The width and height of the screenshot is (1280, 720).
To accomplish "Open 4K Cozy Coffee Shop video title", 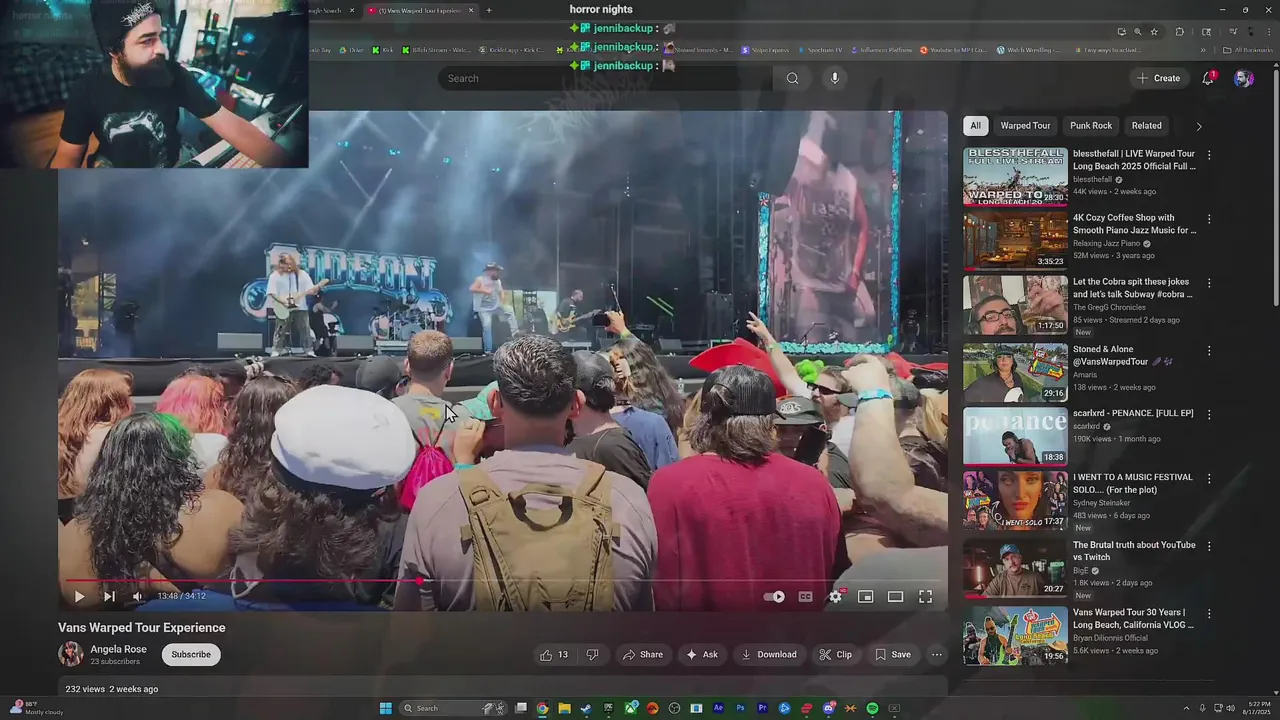I will pos(1134,224).
